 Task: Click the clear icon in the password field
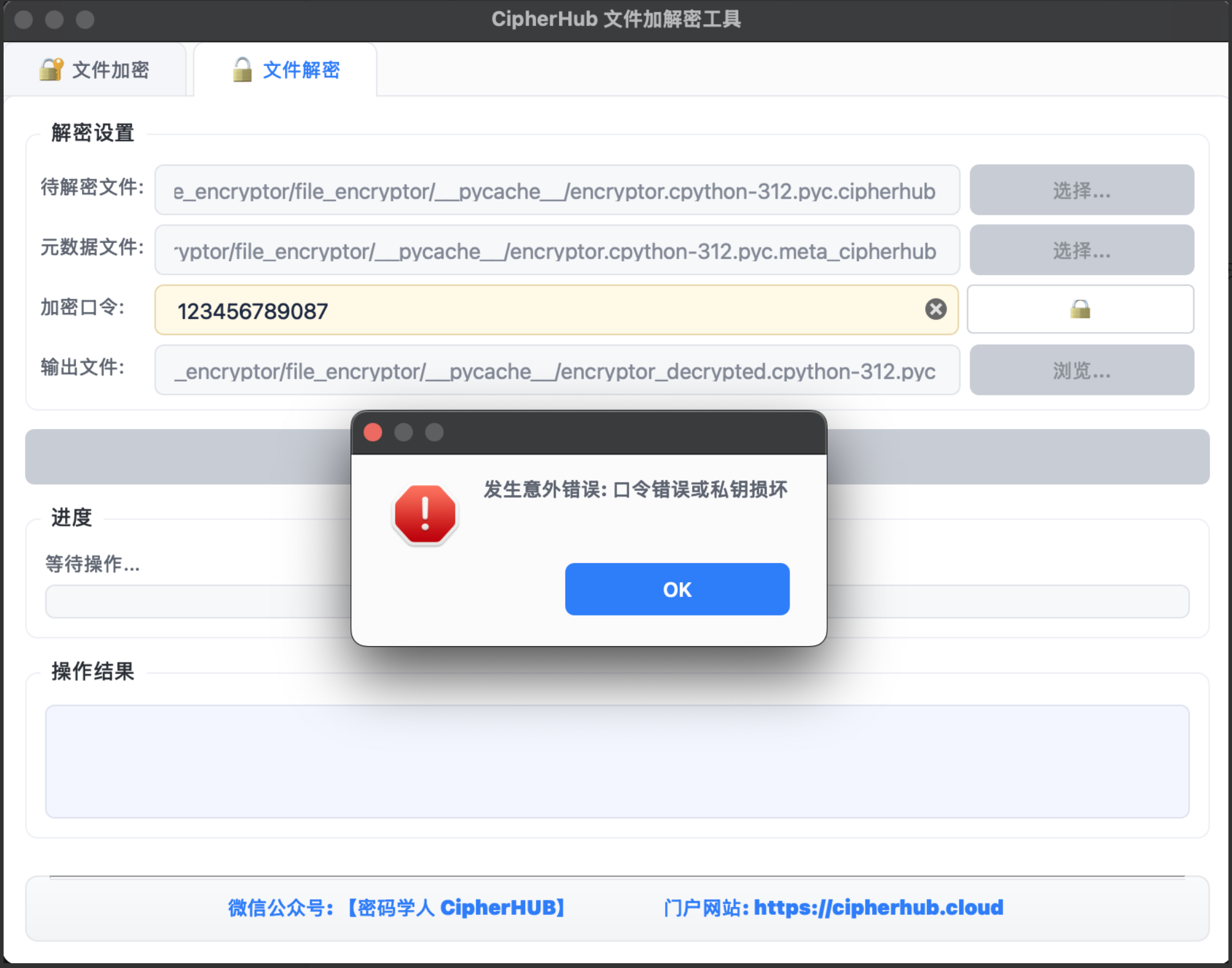pos(935,309)
